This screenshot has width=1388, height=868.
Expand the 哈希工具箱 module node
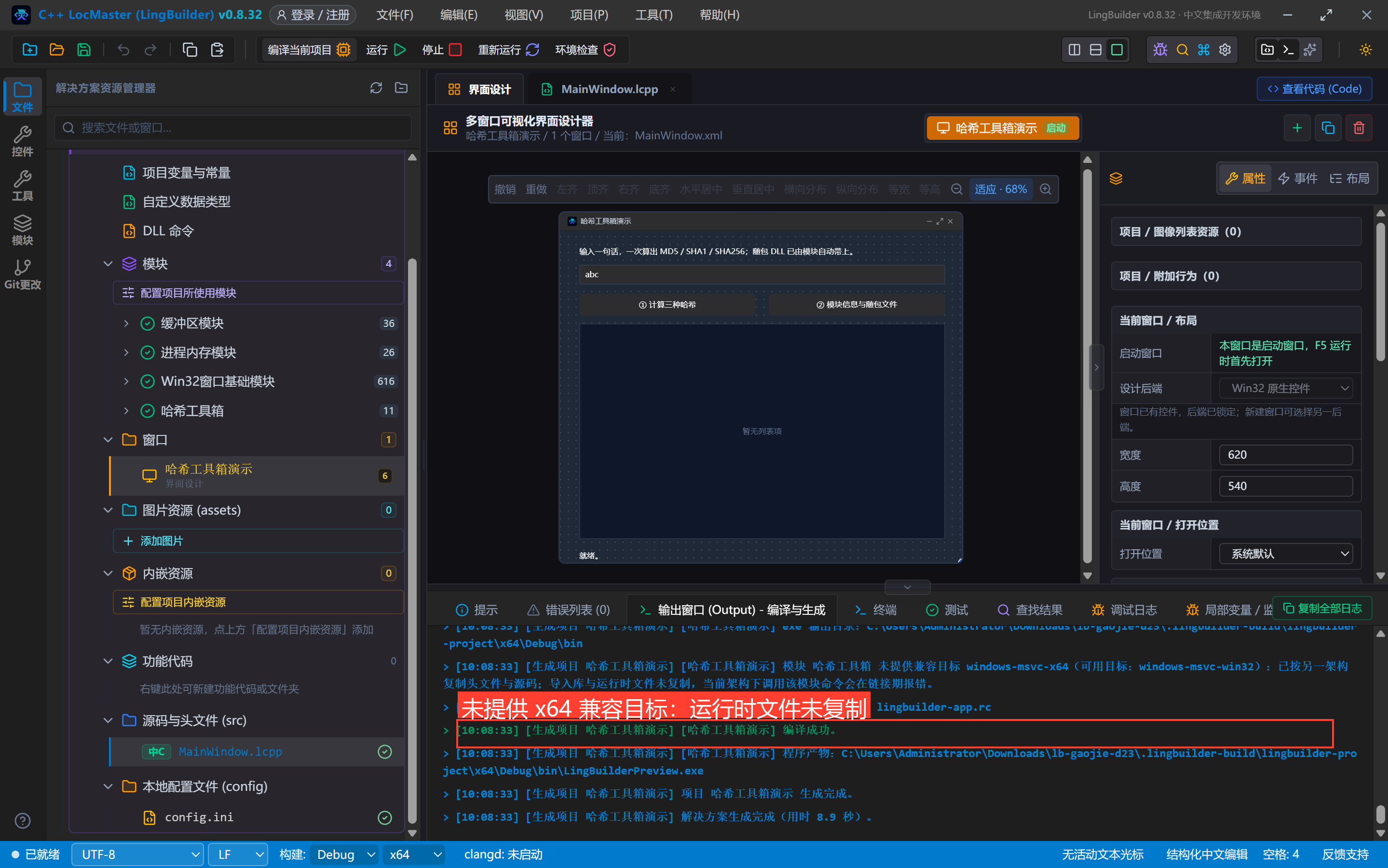pos(126,410)
